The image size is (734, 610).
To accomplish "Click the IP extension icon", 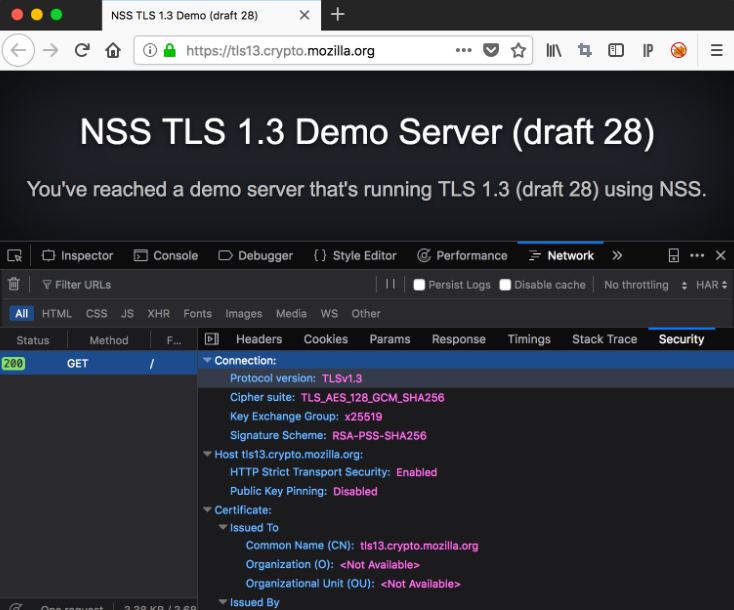I will [648, 50].
